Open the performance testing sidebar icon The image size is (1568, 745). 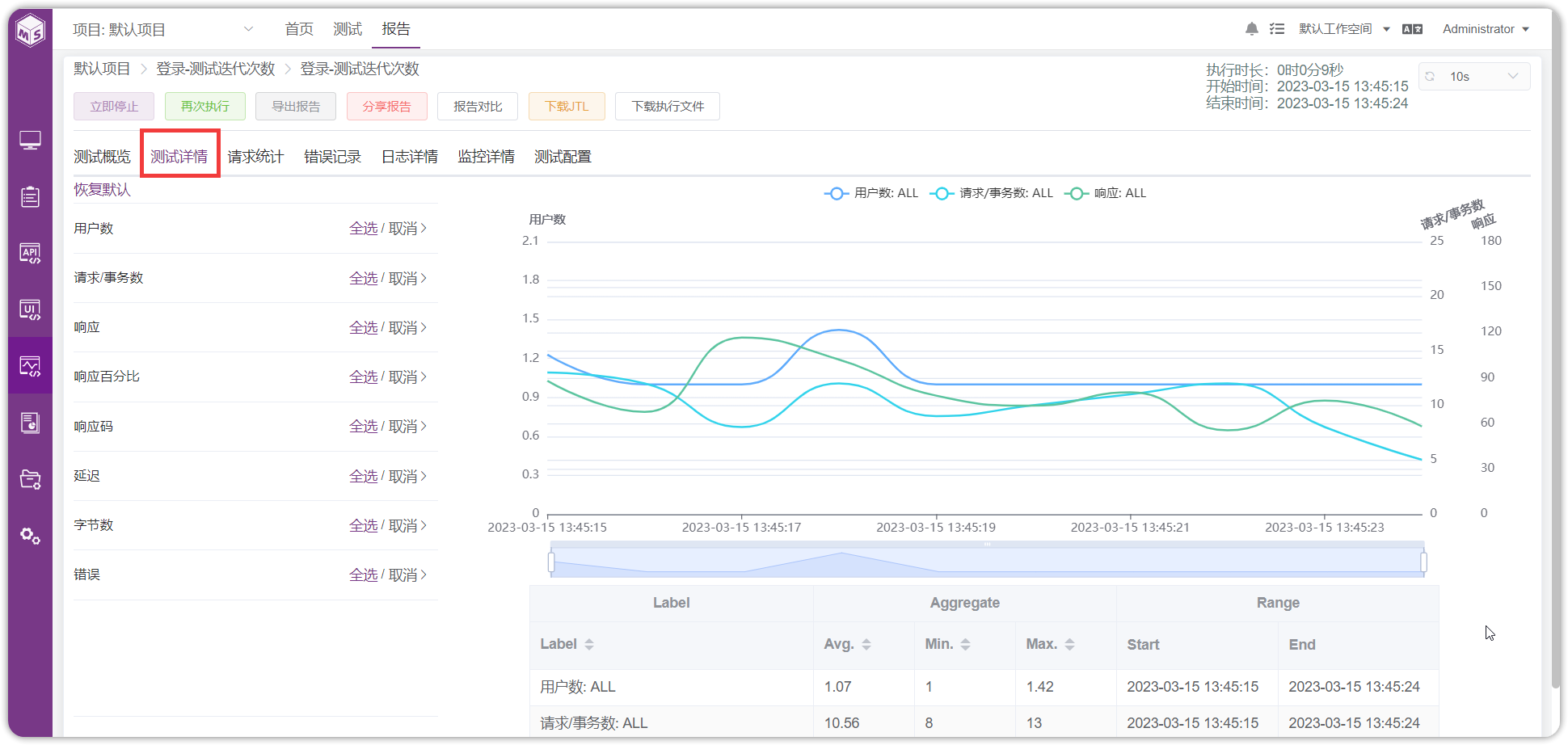[30, 366]
